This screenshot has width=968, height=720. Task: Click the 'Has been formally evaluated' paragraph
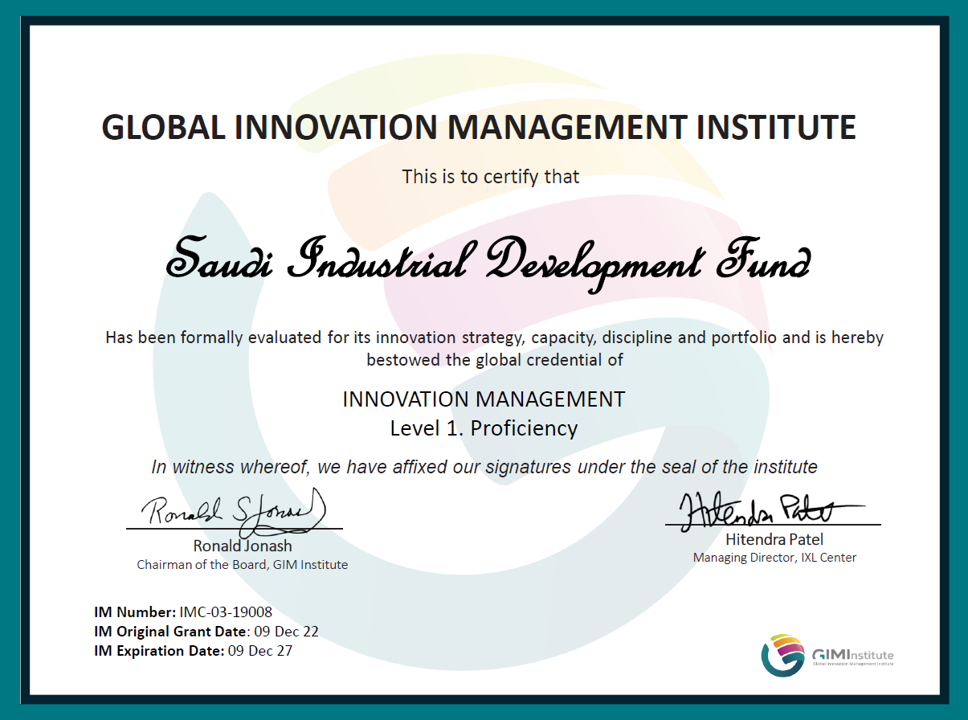494,348
